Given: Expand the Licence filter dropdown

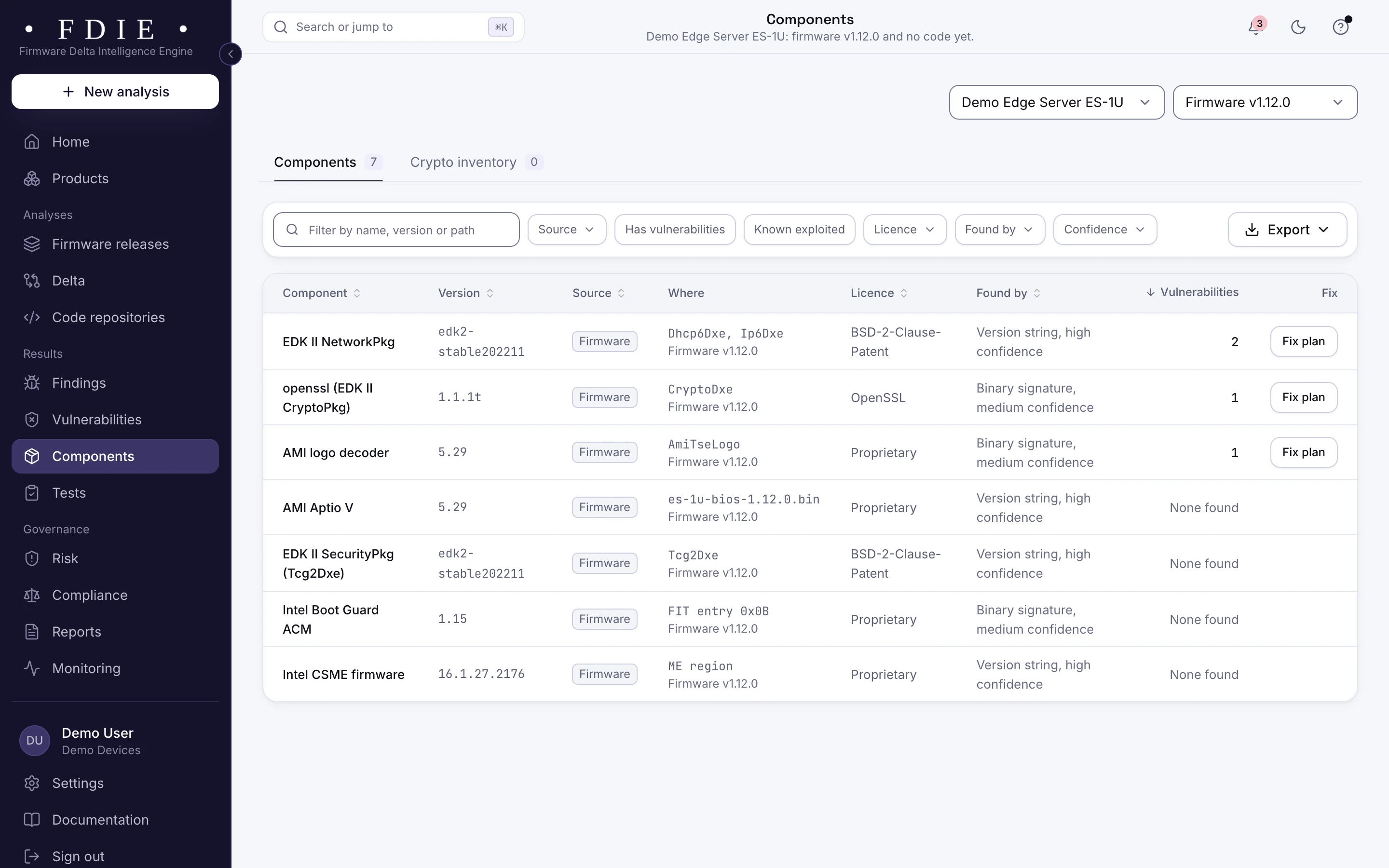Looking at the screenshot, I should (905, 230).
